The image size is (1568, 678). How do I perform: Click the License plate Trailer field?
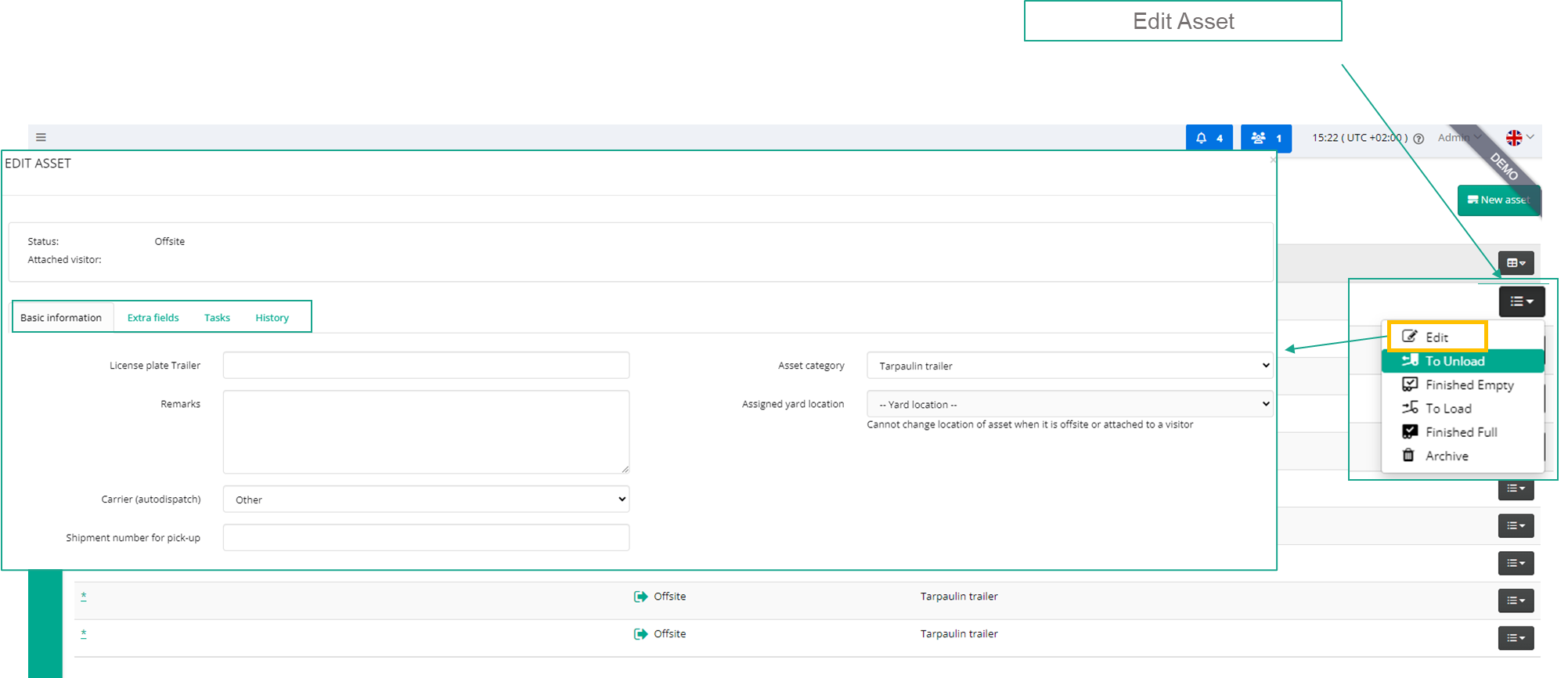coord(426,366)
